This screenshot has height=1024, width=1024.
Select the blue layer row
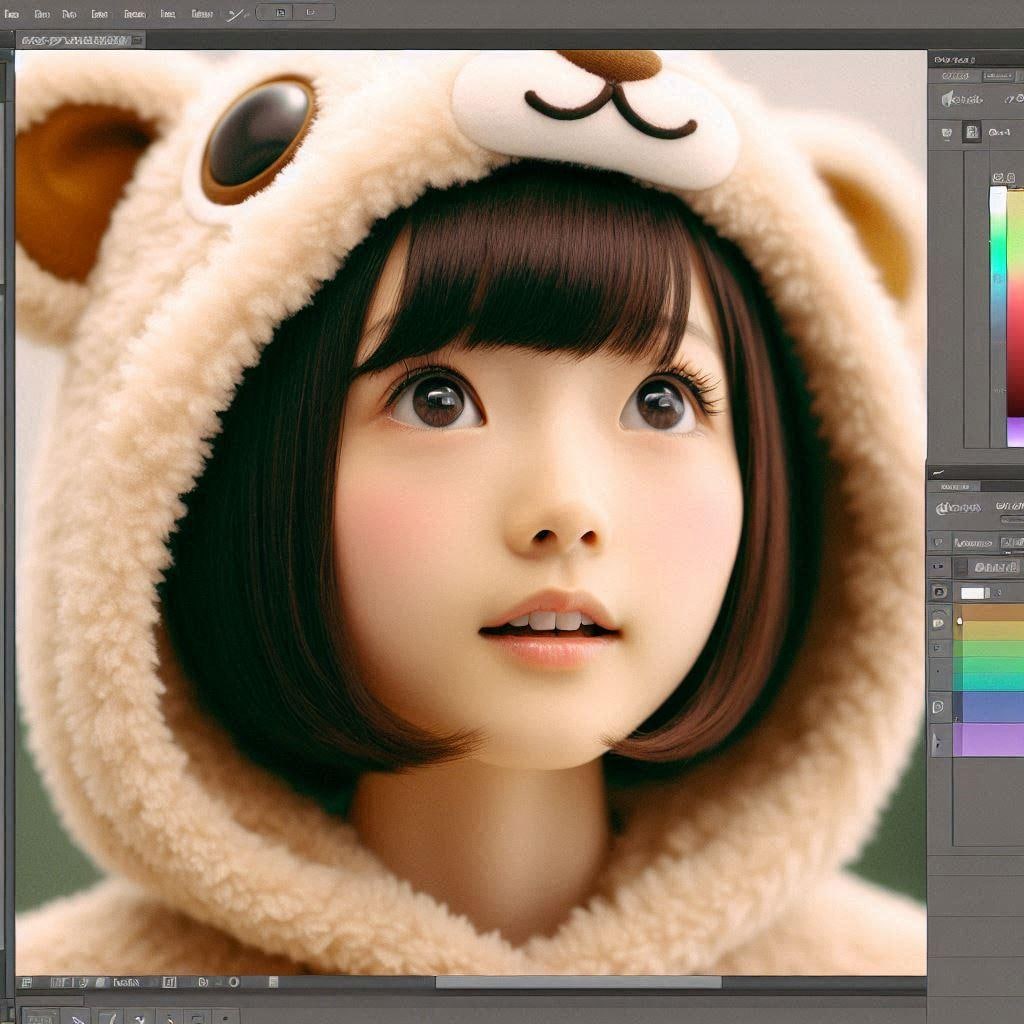(x=989, y=707)
